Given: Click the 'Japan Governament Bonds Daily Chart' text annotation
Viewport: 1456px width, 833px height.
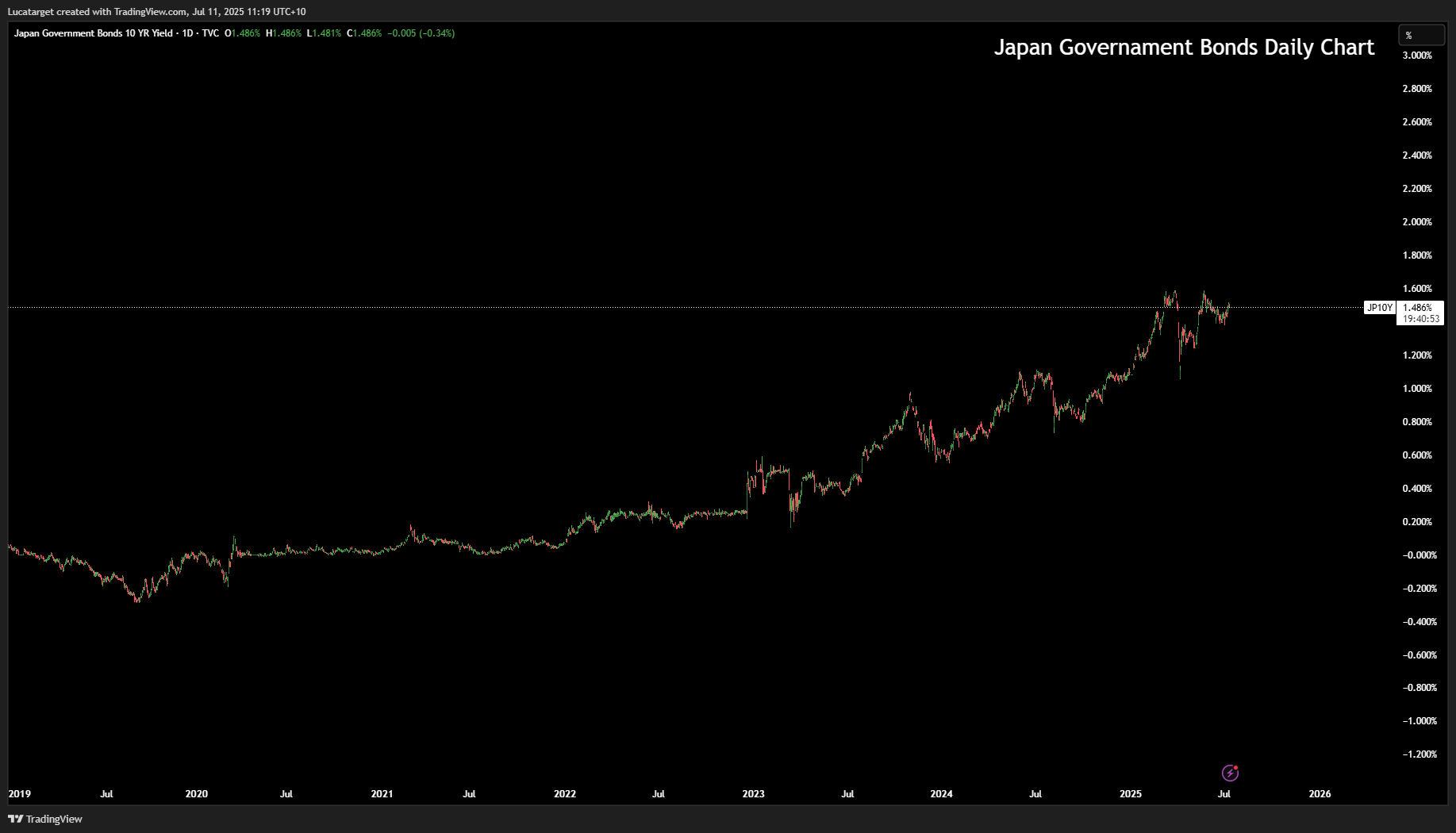Looking at the screenshot, I should point(1184,48).
